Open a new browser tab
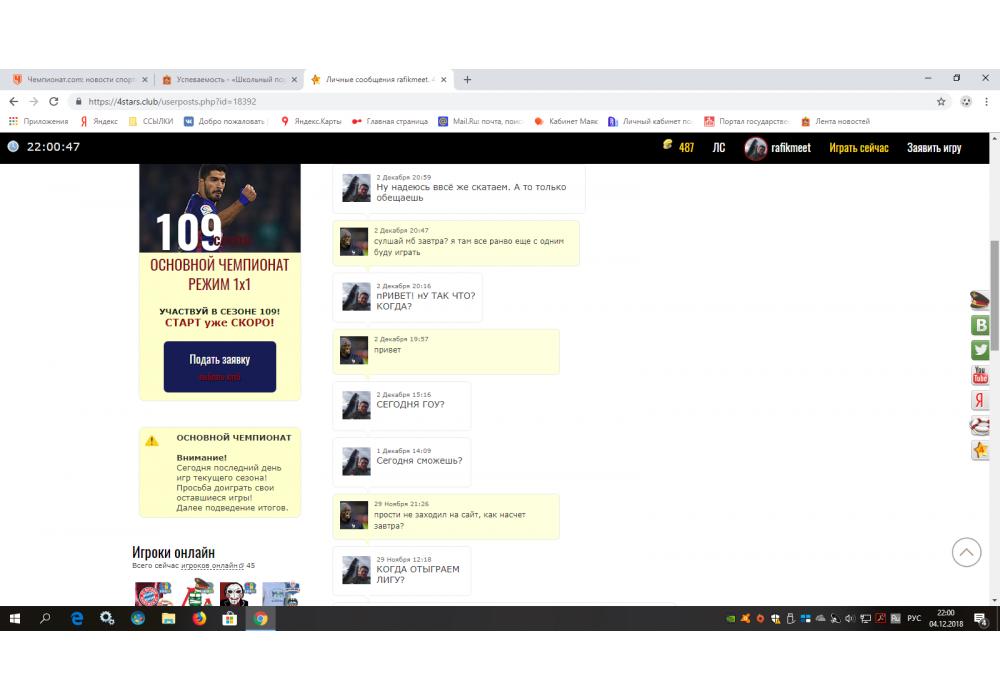This screenshot has width=1000, height=700. click(x=467, y=80)
